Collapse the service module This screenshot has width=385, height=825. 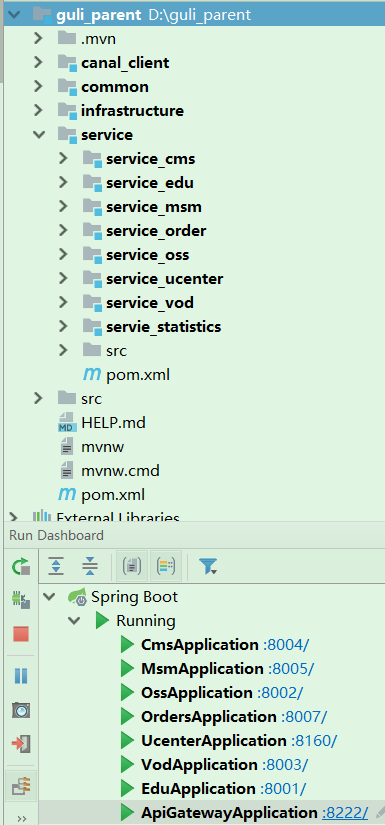point(38,135)
